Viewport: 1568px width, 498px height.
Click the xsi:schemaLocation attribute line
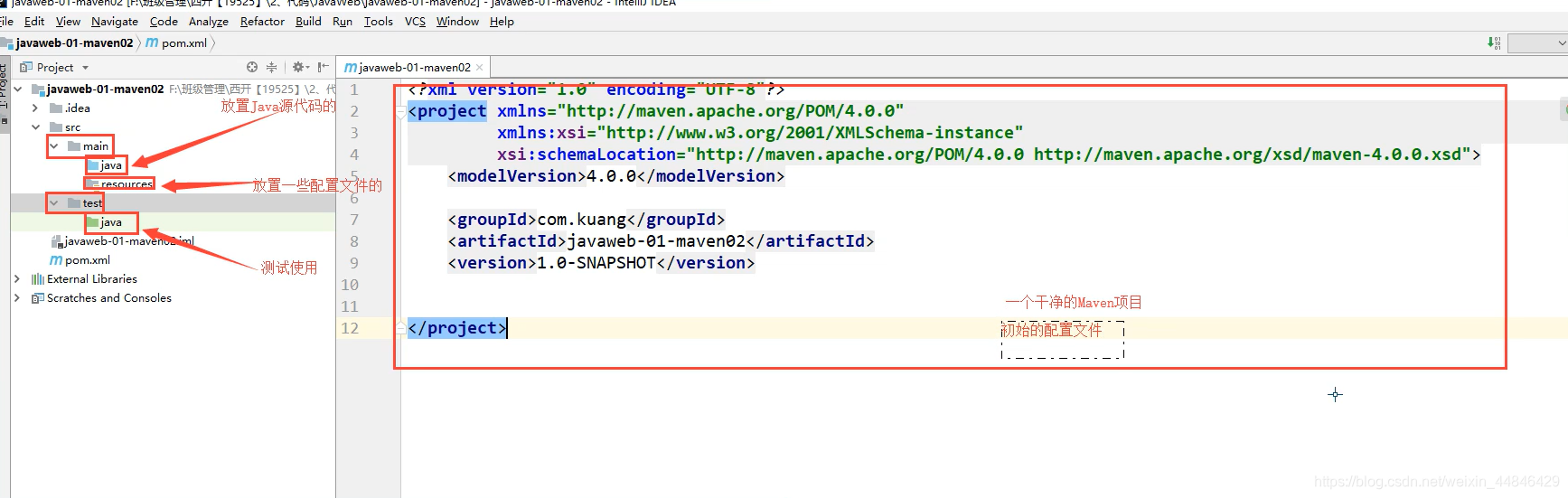point(989,155)
